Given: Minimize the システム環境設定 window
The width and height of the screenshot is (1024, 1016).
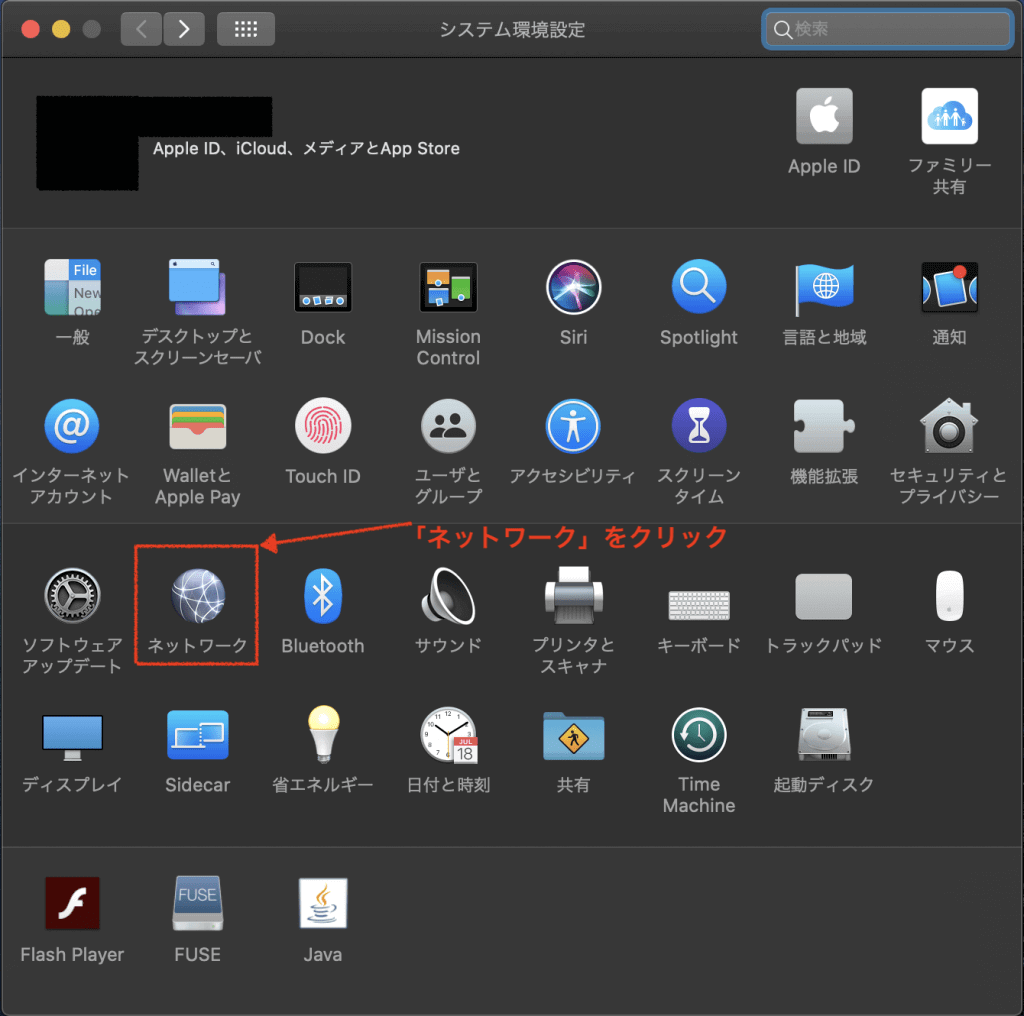Looking at the screenshot, I should click(61, 29).
